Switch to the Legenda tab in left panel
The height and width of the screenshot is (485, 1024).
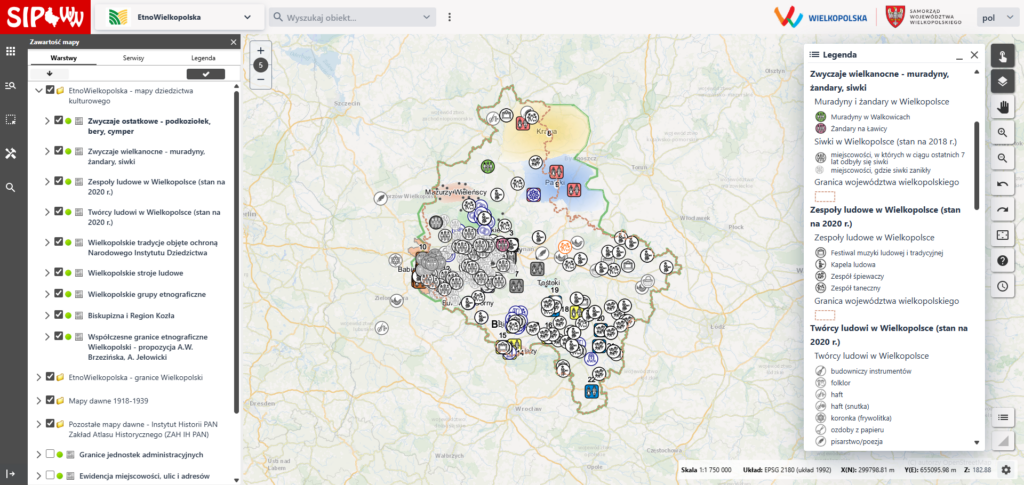(x=203, y=59)
